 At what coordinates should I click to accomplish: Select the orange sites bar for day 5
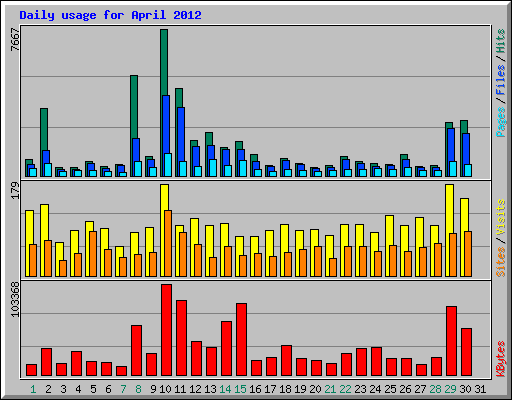click(93, 254)
